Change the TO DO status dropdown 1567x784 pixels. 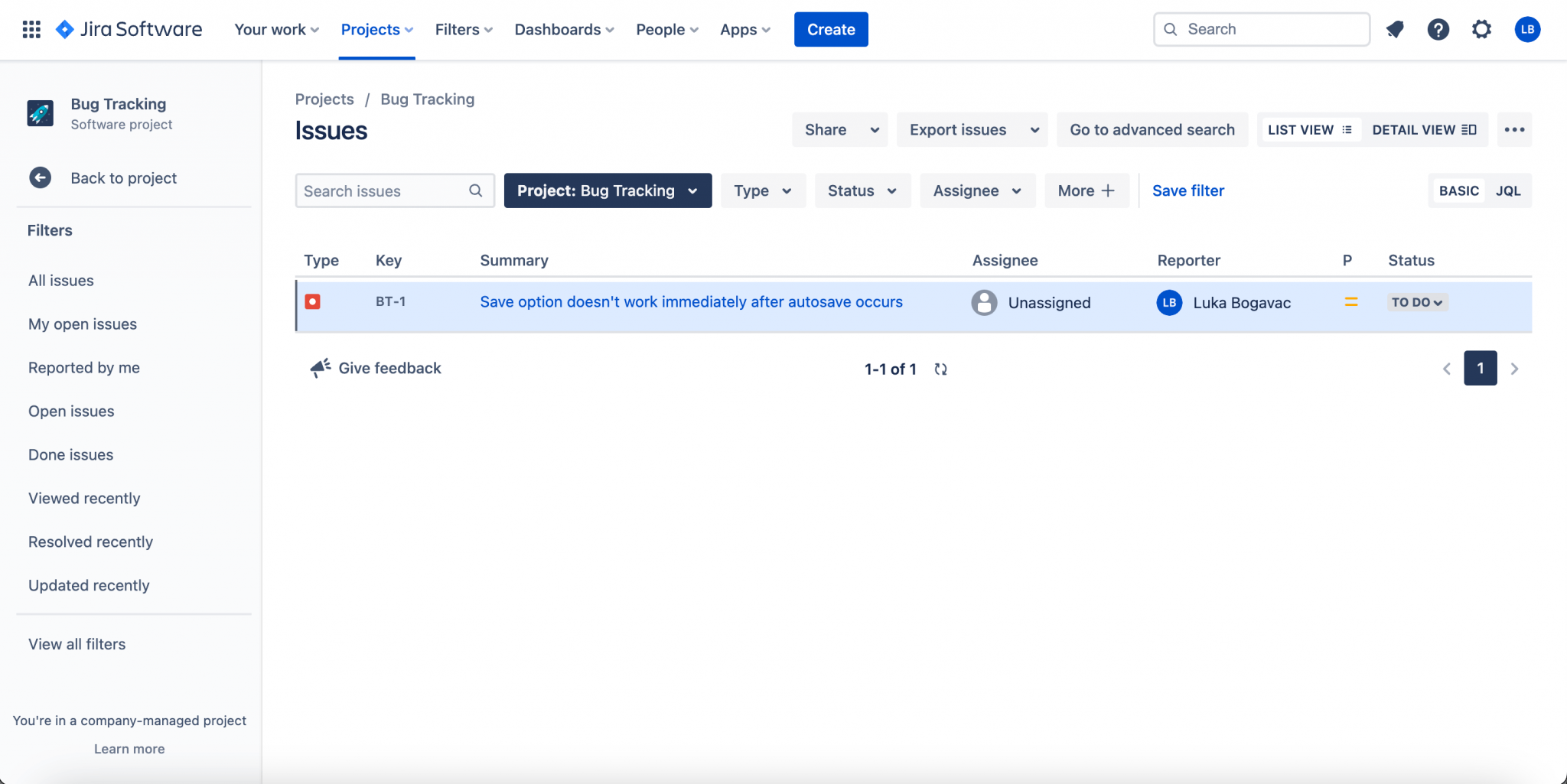coord(1416,301)
